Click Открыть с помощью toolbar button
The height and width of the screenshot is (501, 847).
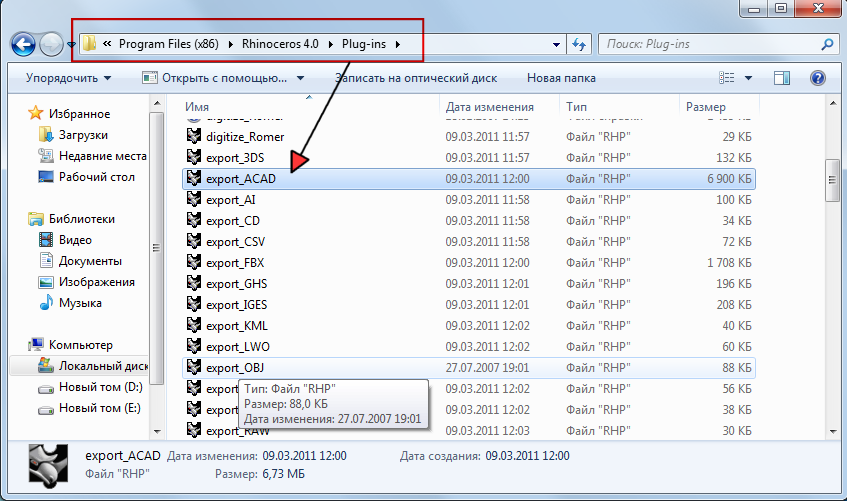(214, 78)
